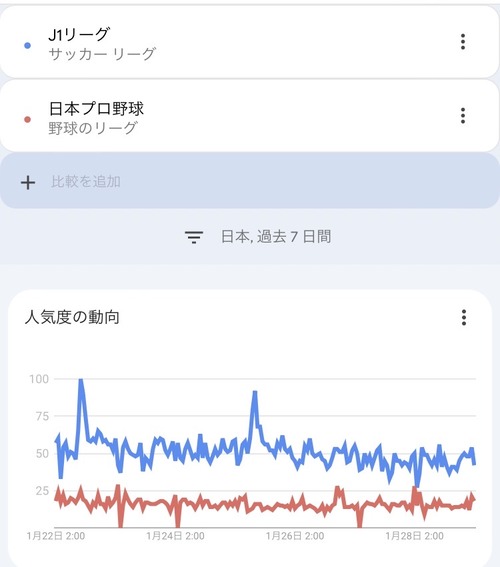Open options menu for 日本プロ野球 term
This screenshot has width=500, height=567.
(463, 116)
